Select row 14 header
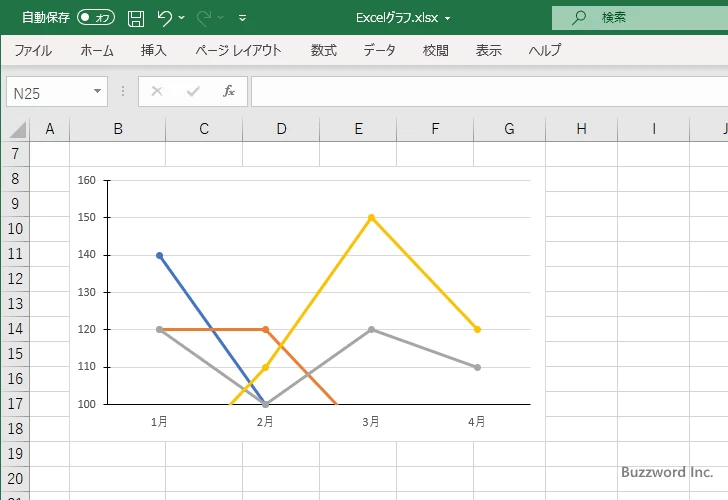This screenshot has height=500, width=728. click(15, 329)
